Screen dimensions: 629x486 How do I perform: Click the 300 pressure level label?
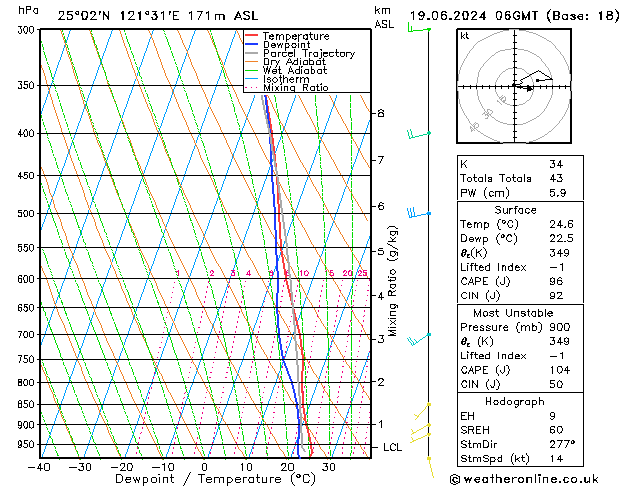click(28, 30)
